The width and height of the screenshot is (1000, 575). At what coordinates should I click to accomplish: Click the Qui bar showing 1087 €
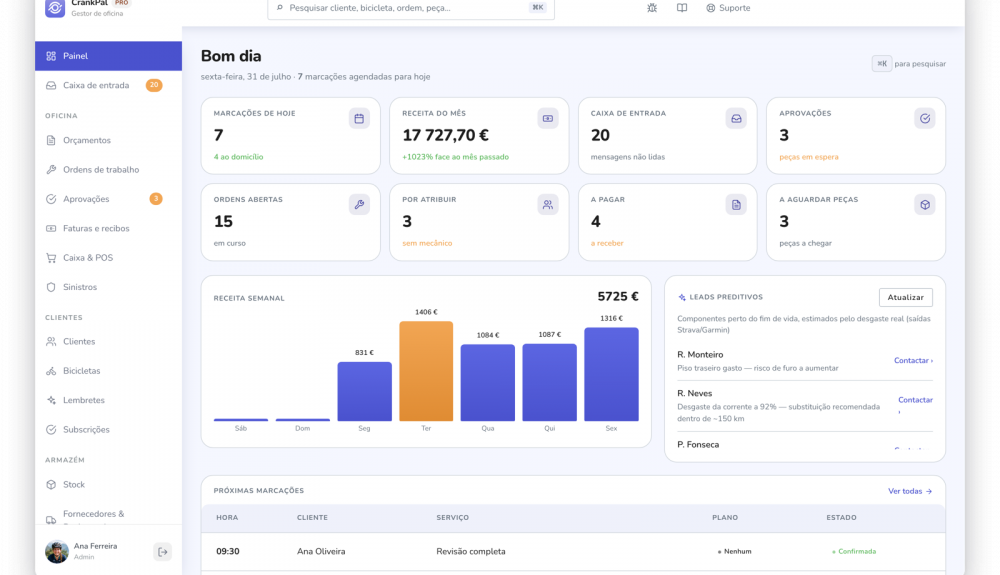[550, 382]
